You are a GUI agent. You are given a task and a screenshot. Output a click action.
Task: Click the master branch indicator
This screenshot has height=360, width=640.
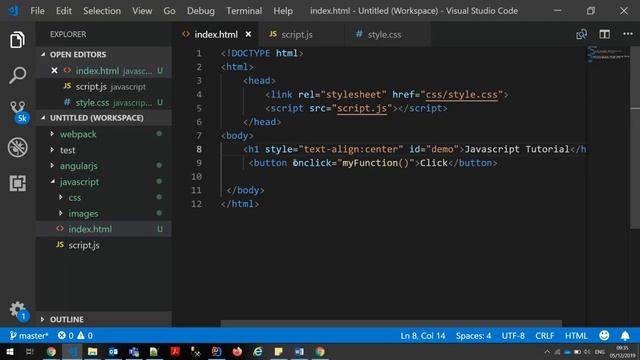click(x=29, y=336)
